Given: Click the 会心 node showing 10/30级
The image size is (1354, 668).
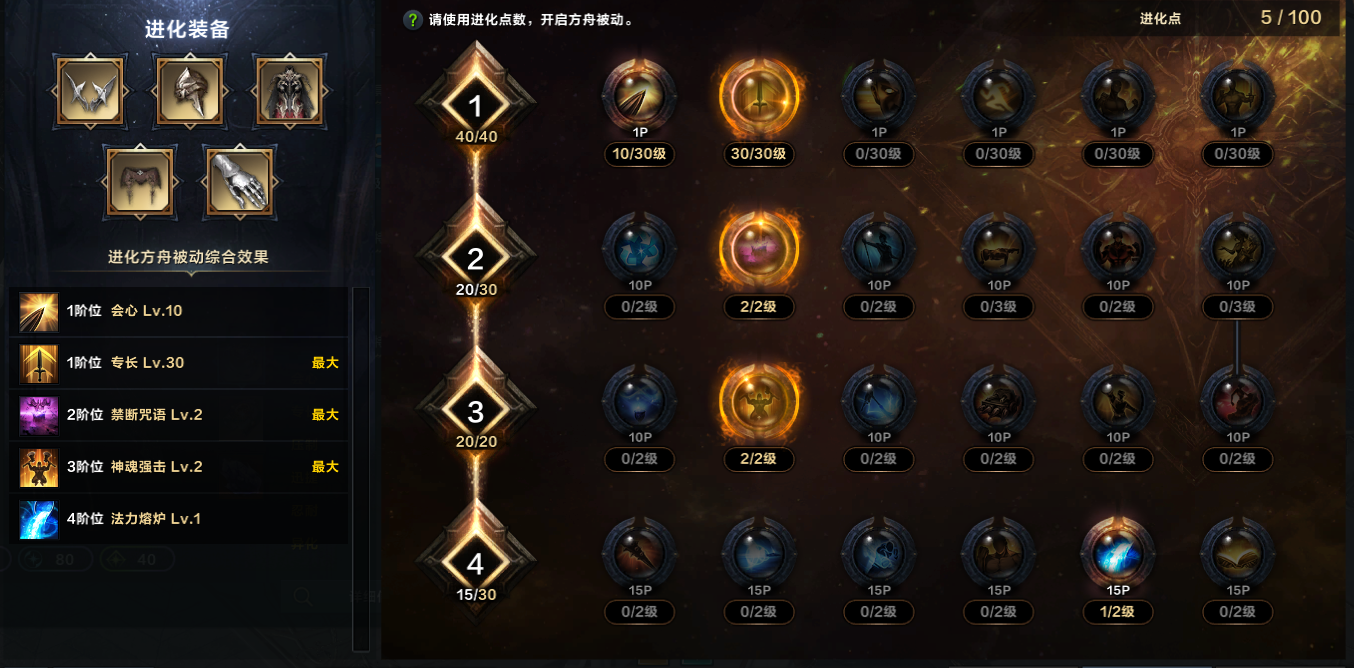Looking at the screenshot, I should (639, 94).
